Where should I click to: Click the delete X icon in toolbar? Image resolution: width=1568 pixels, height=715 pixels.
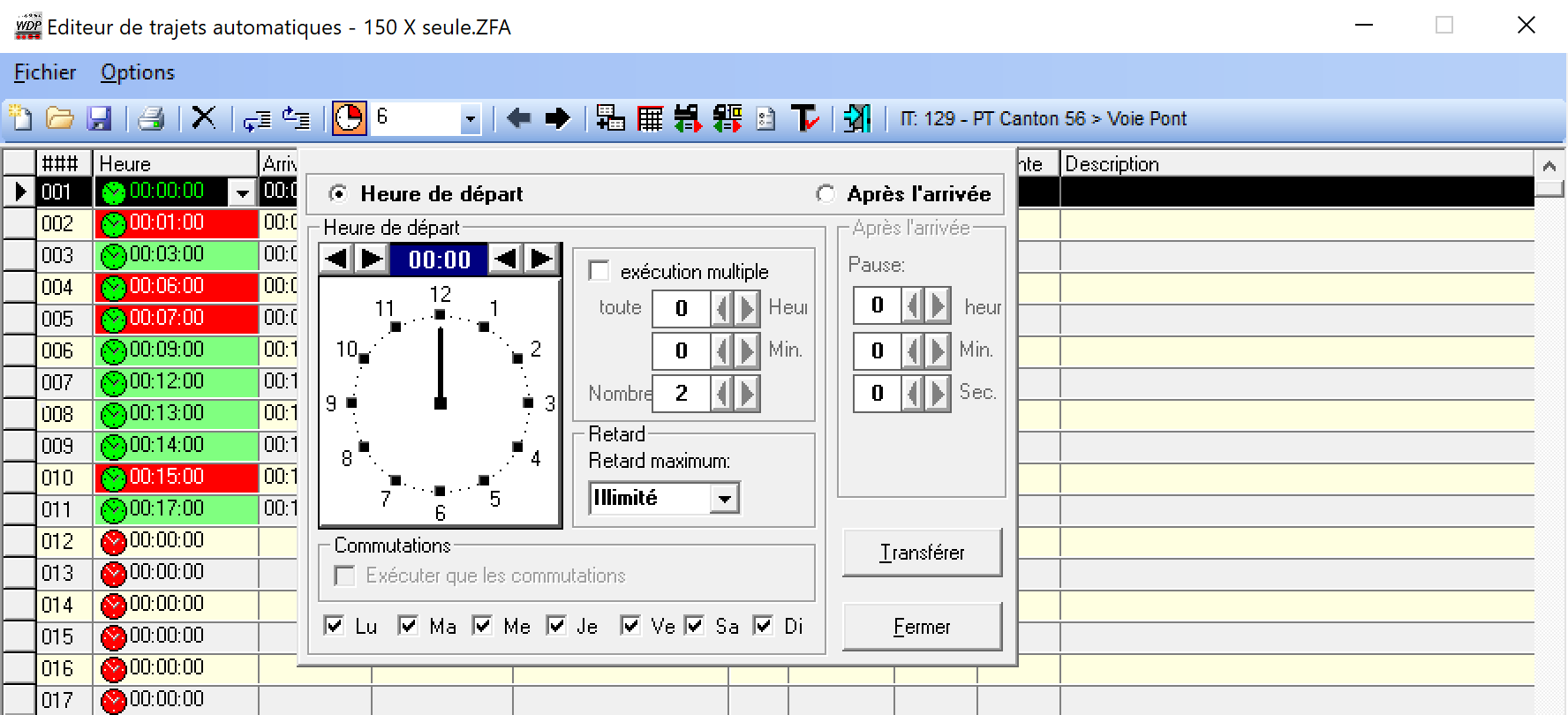click(x=204, y=117)
